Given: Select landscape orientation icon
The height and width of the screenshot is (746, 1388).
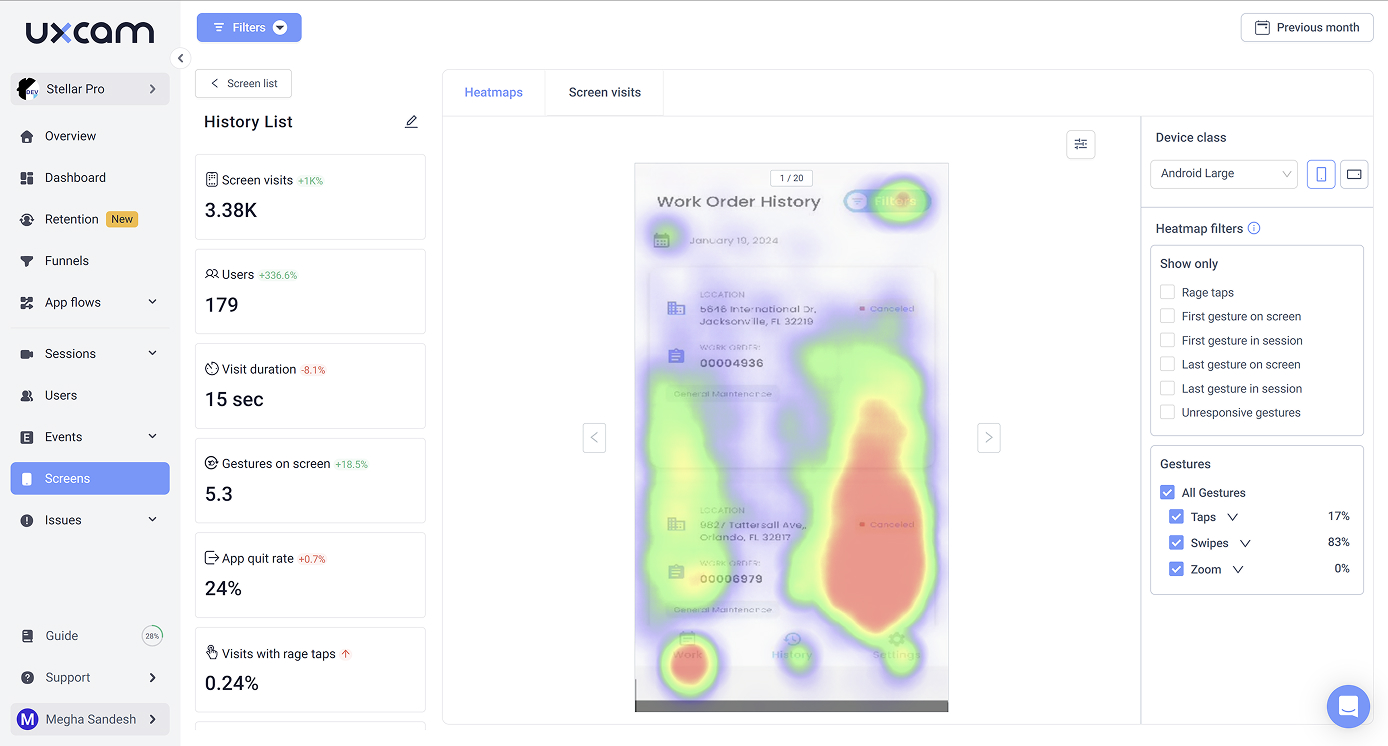Looking at the screenshot, I should 1354,174.
